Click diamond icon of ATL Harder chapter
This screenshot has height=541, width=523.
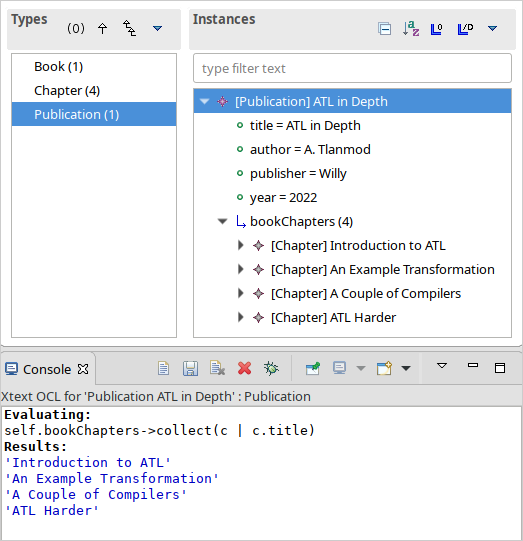click(258, 317)
